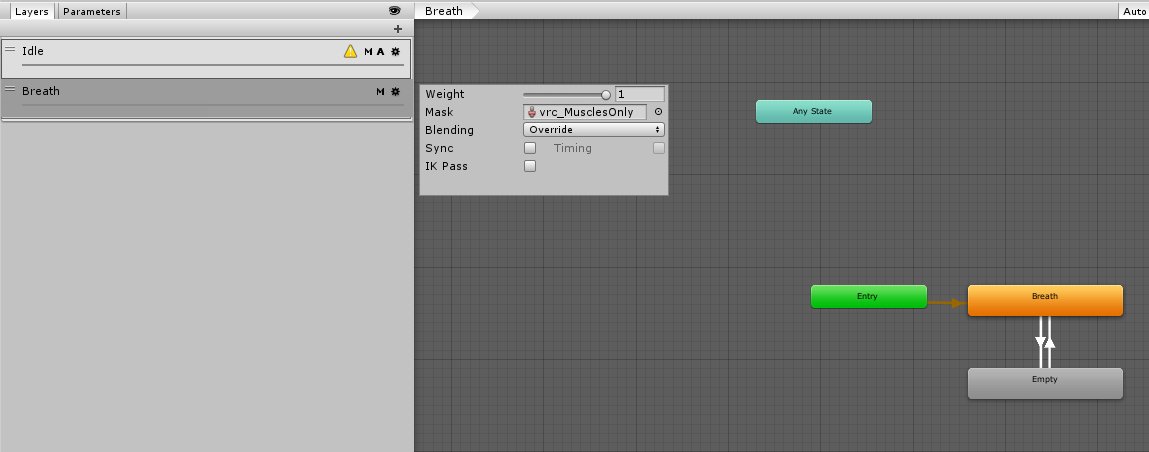The width and height of the screenshot is (1149, 452).
Task: Switch to the Parameters tab
Action: [92, 11]
